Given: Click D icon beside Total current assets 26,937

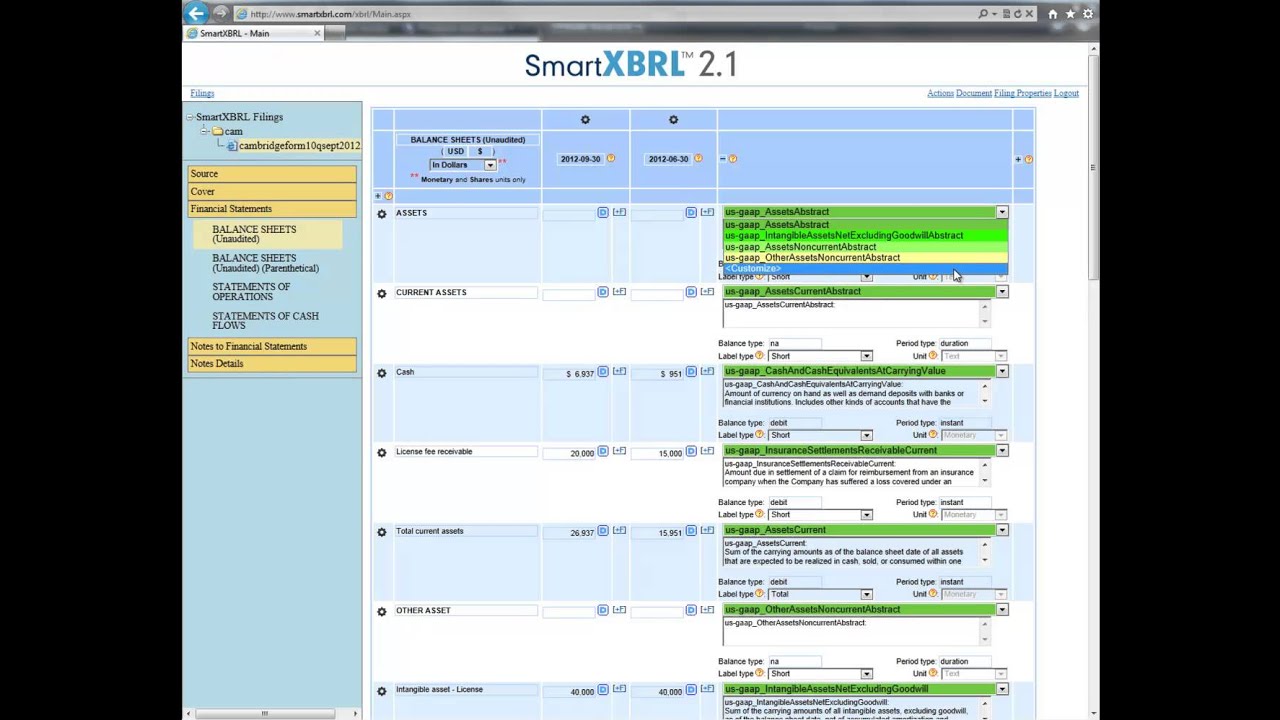Looking at the screenshot, I should (602, 531).
